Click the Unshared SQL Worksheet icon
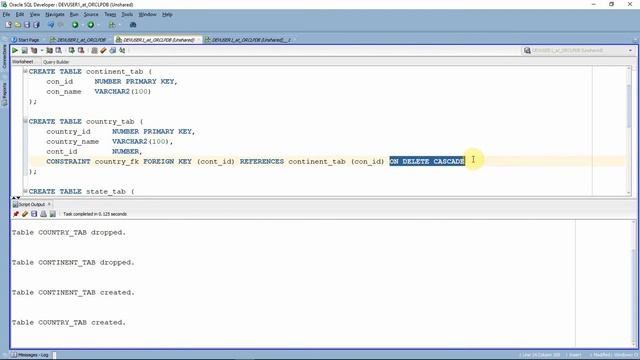The width and height of the screenshot is (640, 360). point(94,51)
